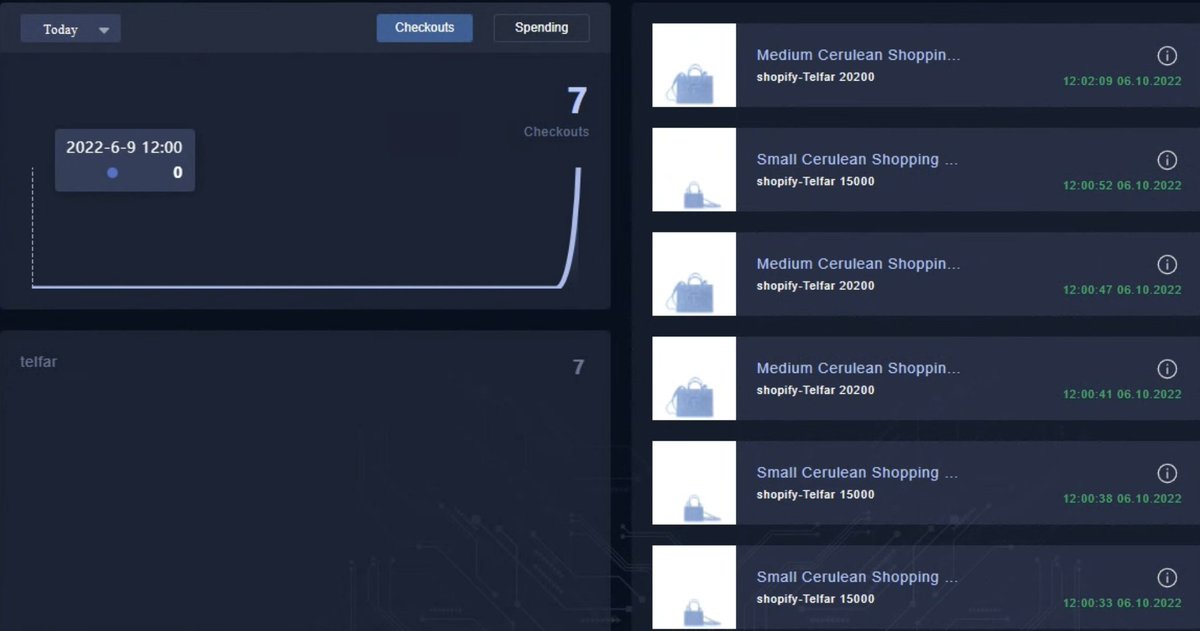
Task: Open info for the 12:00:33 checkout
Action: pyautogui.click(x=1166, y=578)
